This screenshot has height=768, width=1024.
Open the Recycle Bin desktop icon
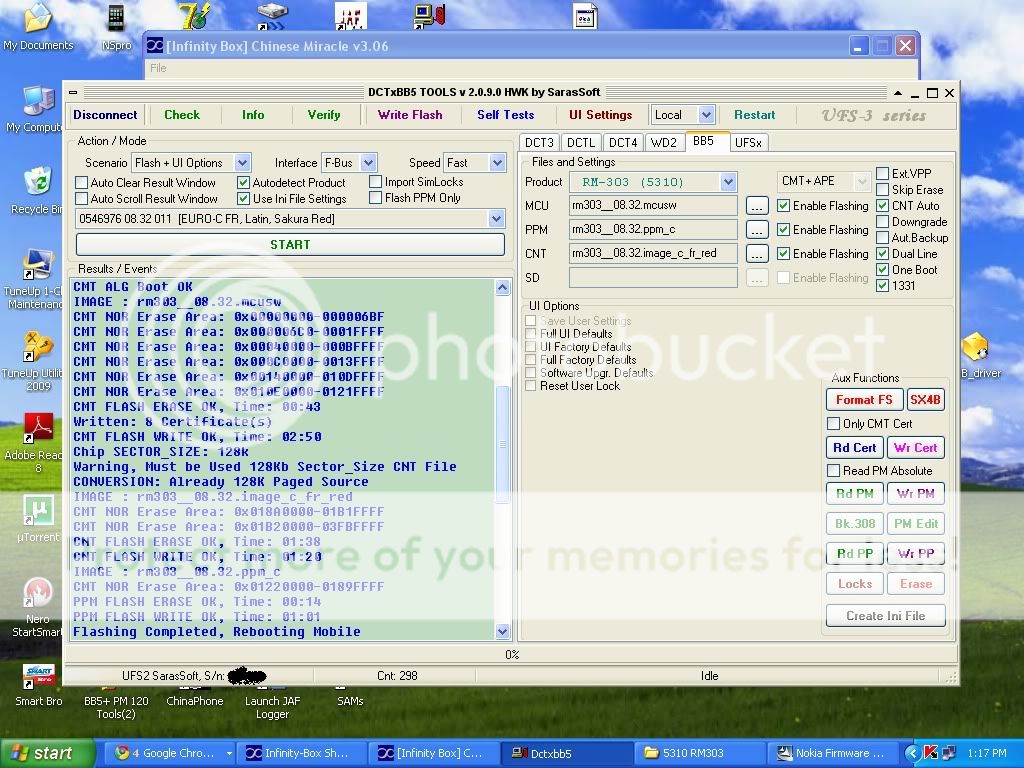point(37,189)
